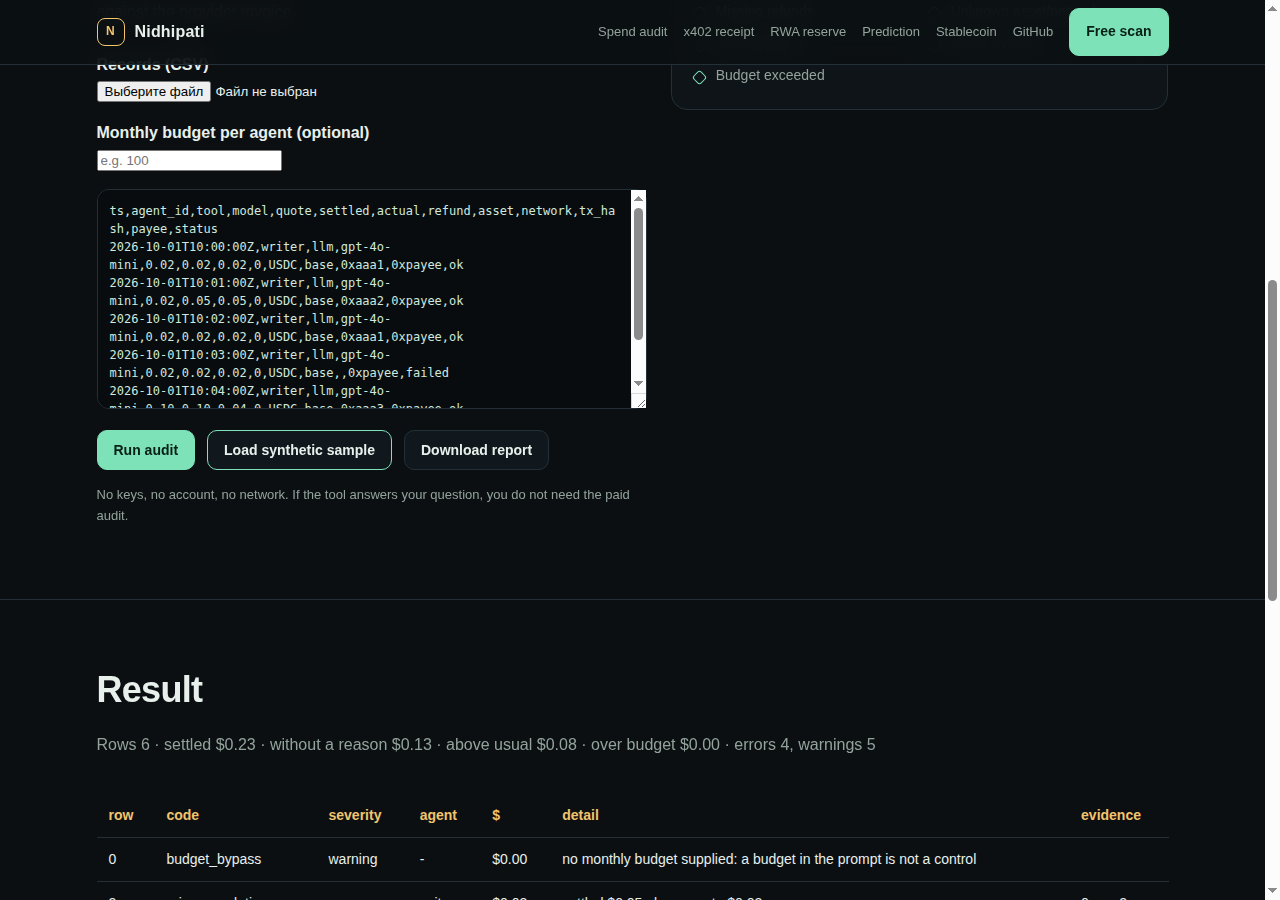Image resolution: width=1280 pixels, height=900 pixels.
Task: Click the Выберите файл file chooser button
Action: click(x=154, y=92)
